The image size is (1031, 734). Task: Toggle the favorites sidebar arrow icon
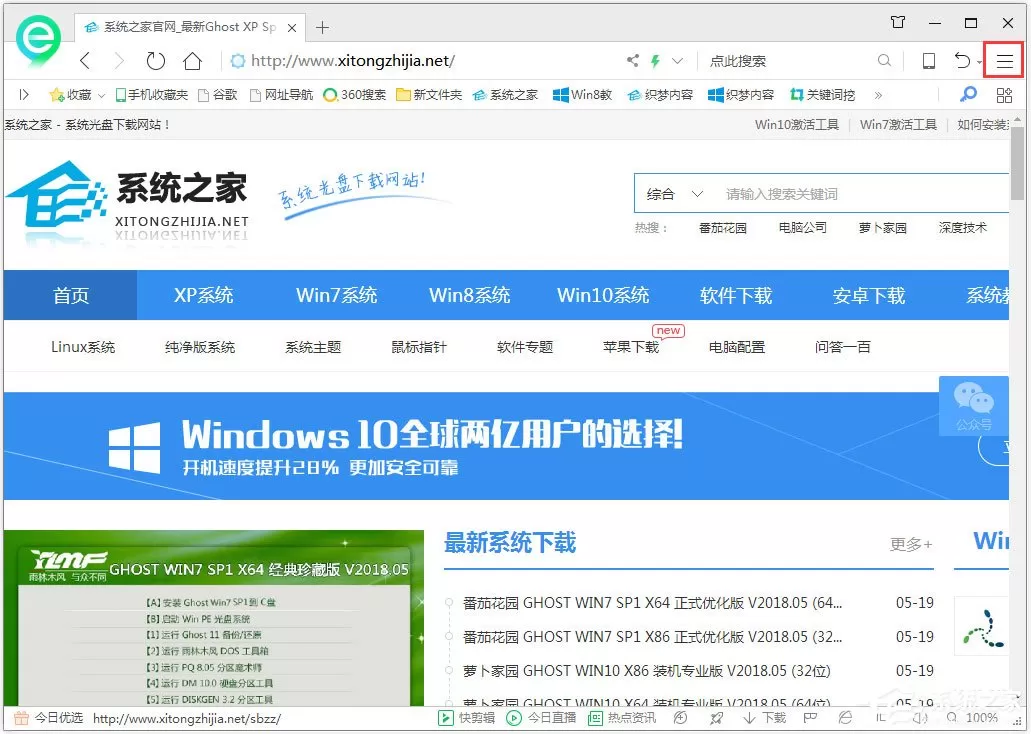coord(24,95)
